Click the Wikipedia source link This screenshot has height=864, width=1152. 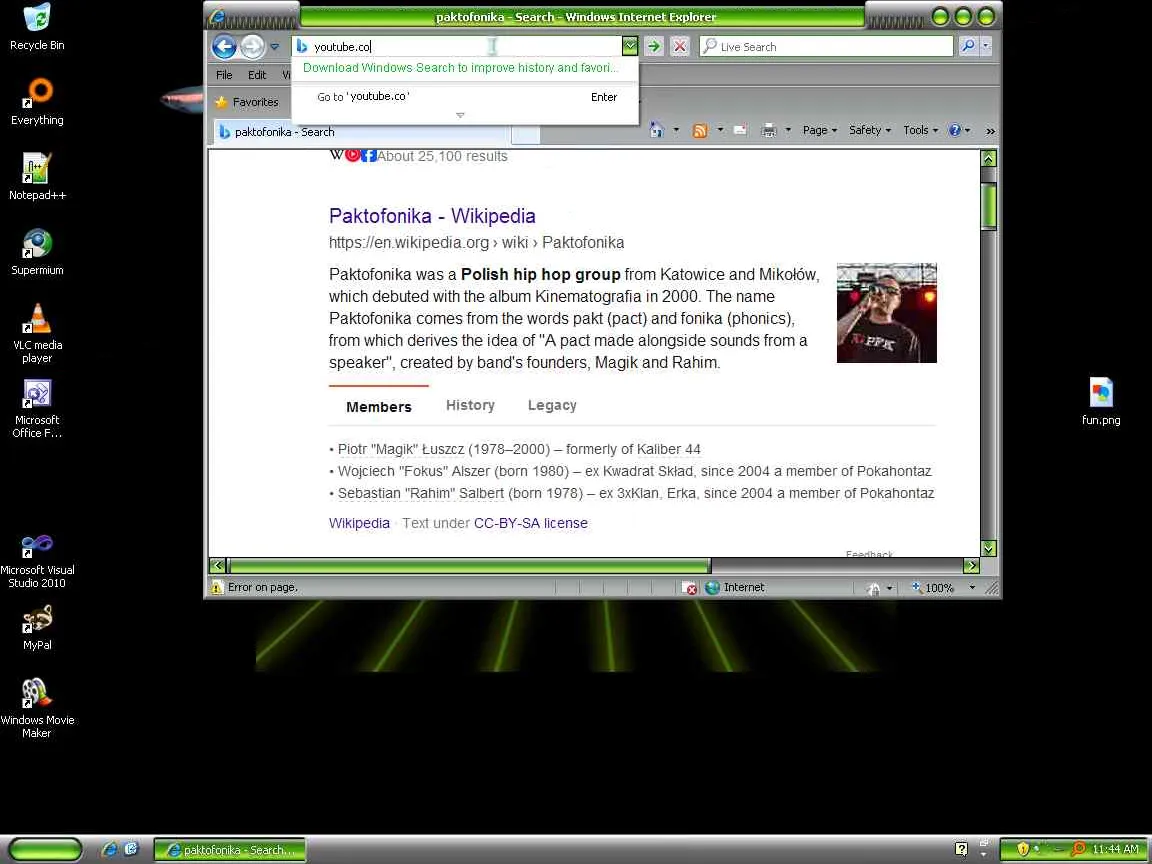[x=359, y=523]
